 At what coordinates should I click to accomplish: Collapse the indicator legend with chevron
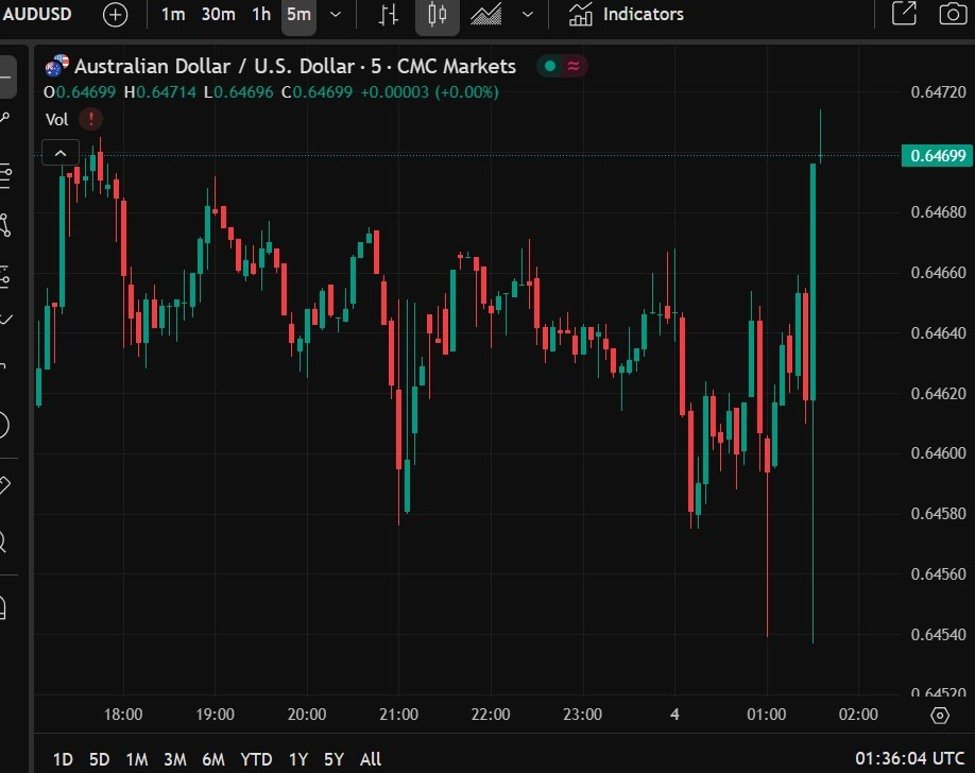60,153
